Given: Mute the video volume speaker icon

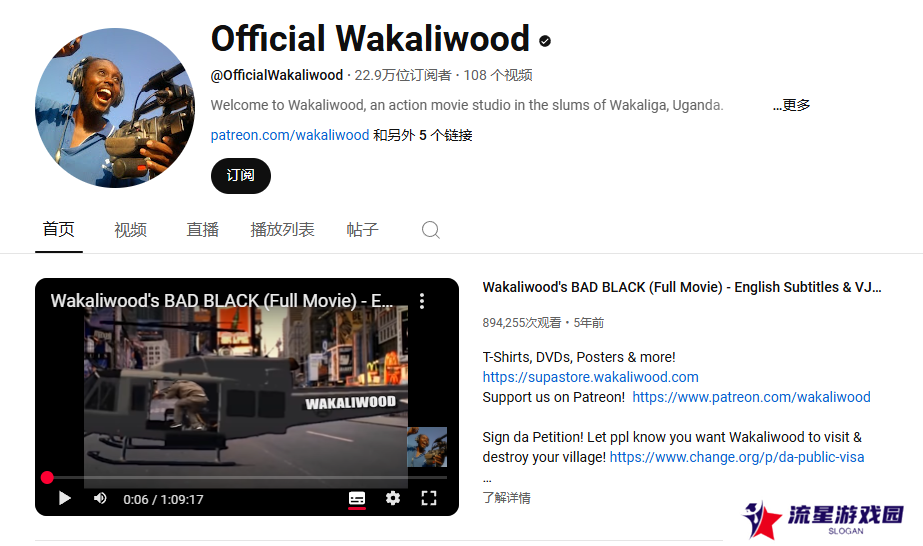Looking at the screenshot, I should coord(100,499).
